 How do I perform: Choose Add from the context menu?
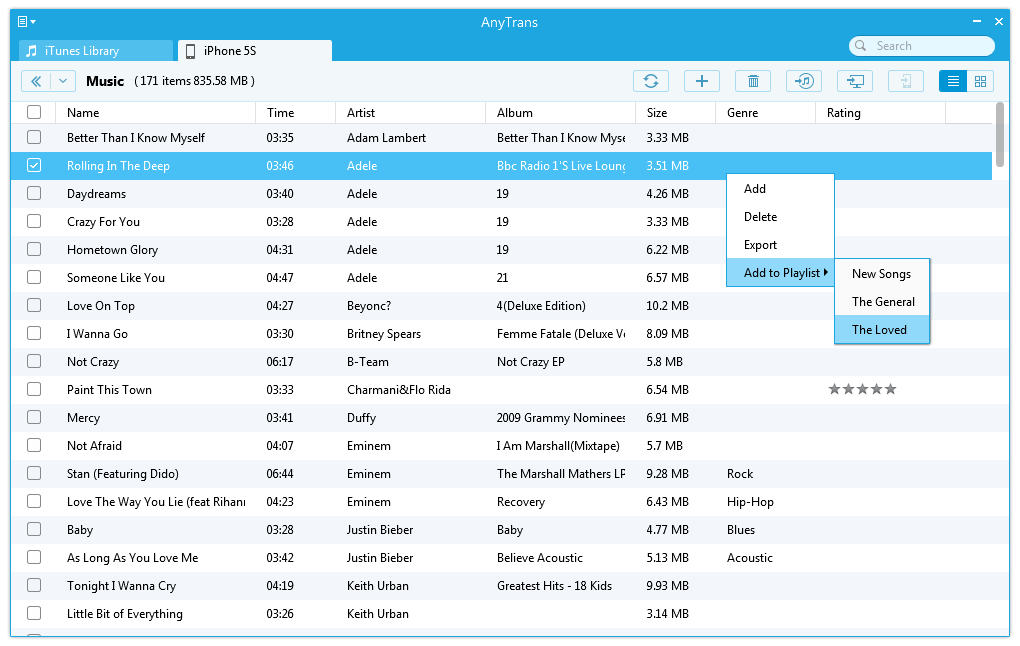click(x=780, y=189)
